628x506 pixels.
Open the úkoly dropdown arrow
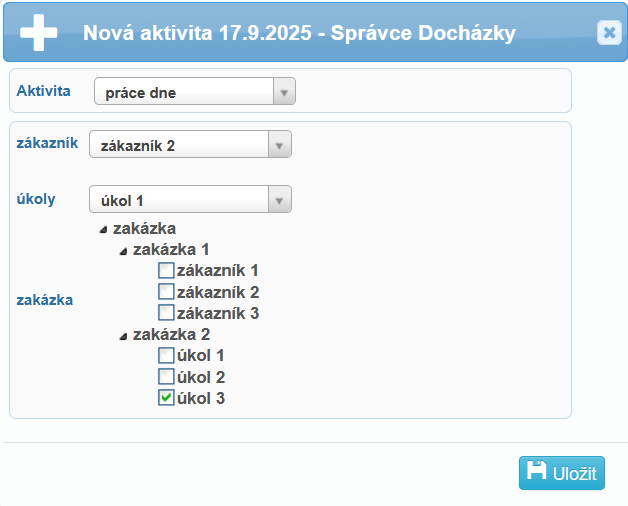pyautogui.click(x=280, y=200)
